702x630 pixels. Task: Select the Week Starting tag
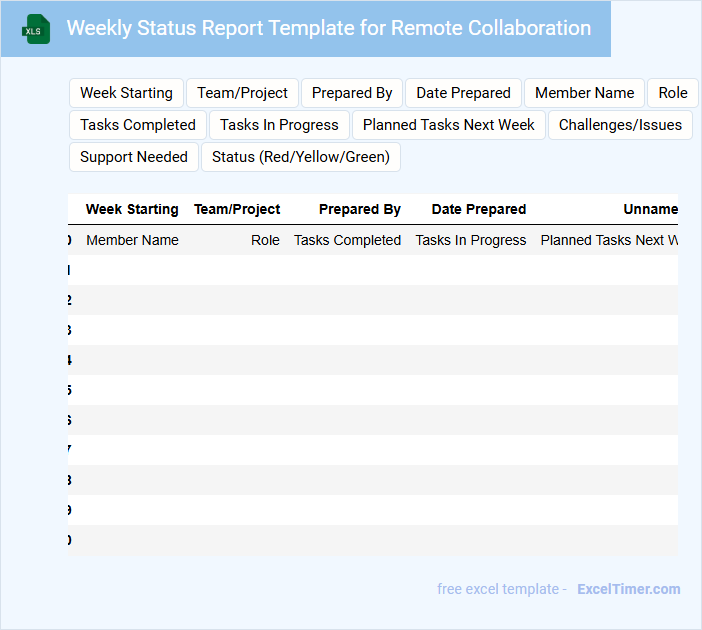[126, 93]
